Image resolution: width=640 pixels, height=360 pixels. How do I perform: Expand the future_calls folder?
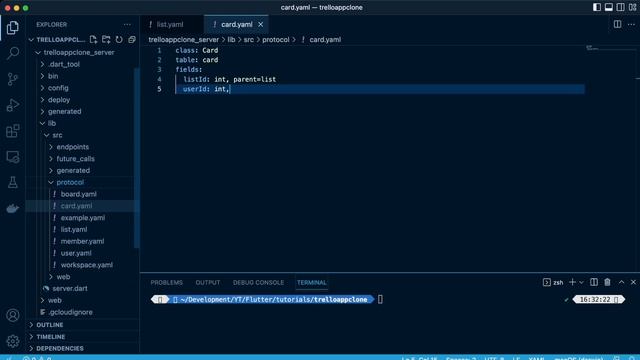pyautogui.click(x=76, y=159)
